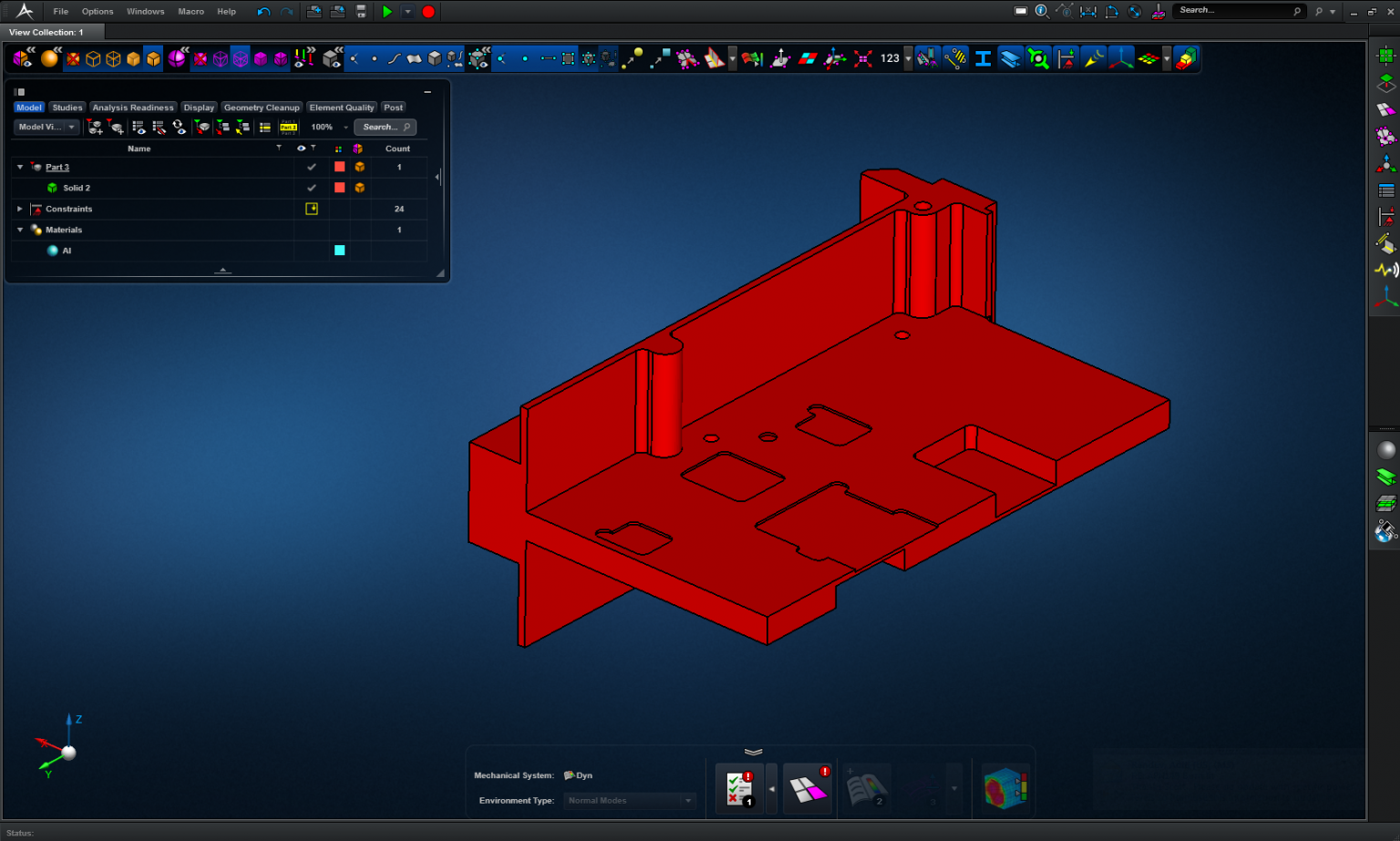1400x841 pixels.
Task: Click the yellow spring connections icon
Action: (955, 57)
